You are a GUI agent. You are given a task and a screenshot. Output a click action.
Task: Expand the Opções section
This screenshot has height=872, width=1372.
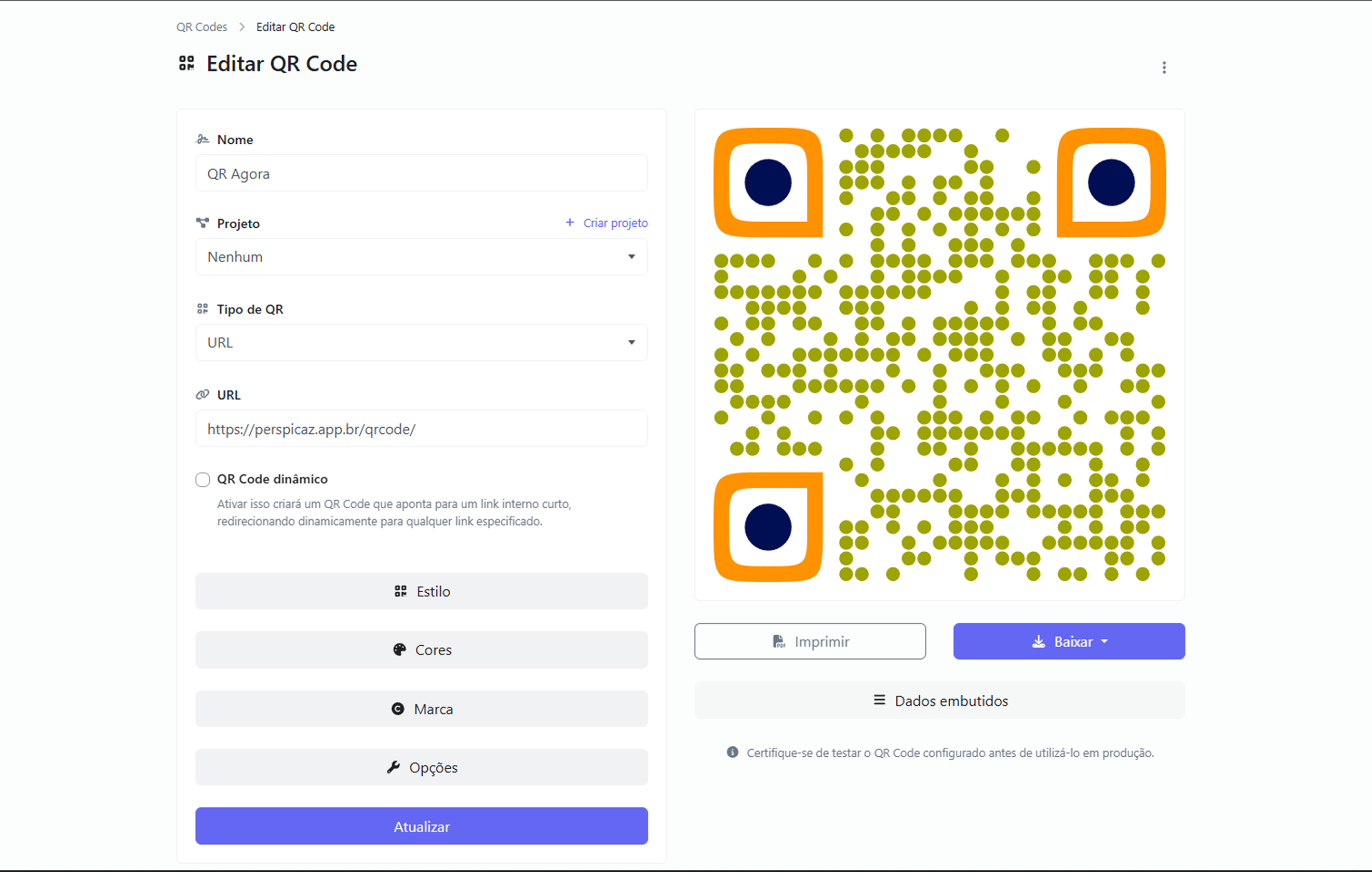click(421, 767)
